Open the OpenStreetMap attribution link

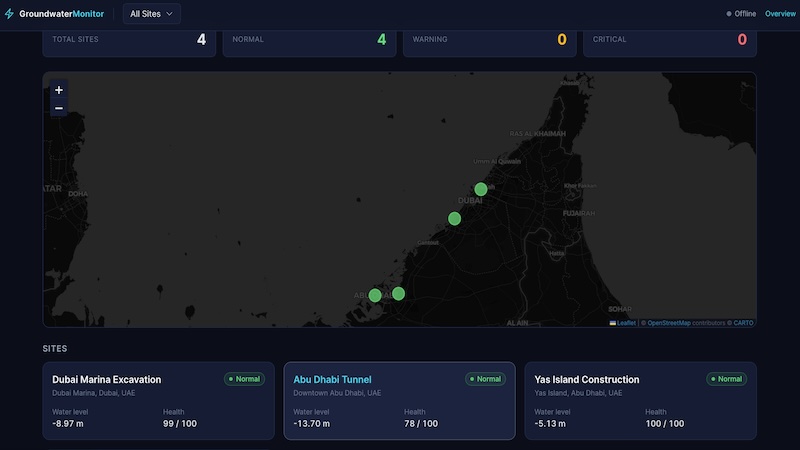669,323
